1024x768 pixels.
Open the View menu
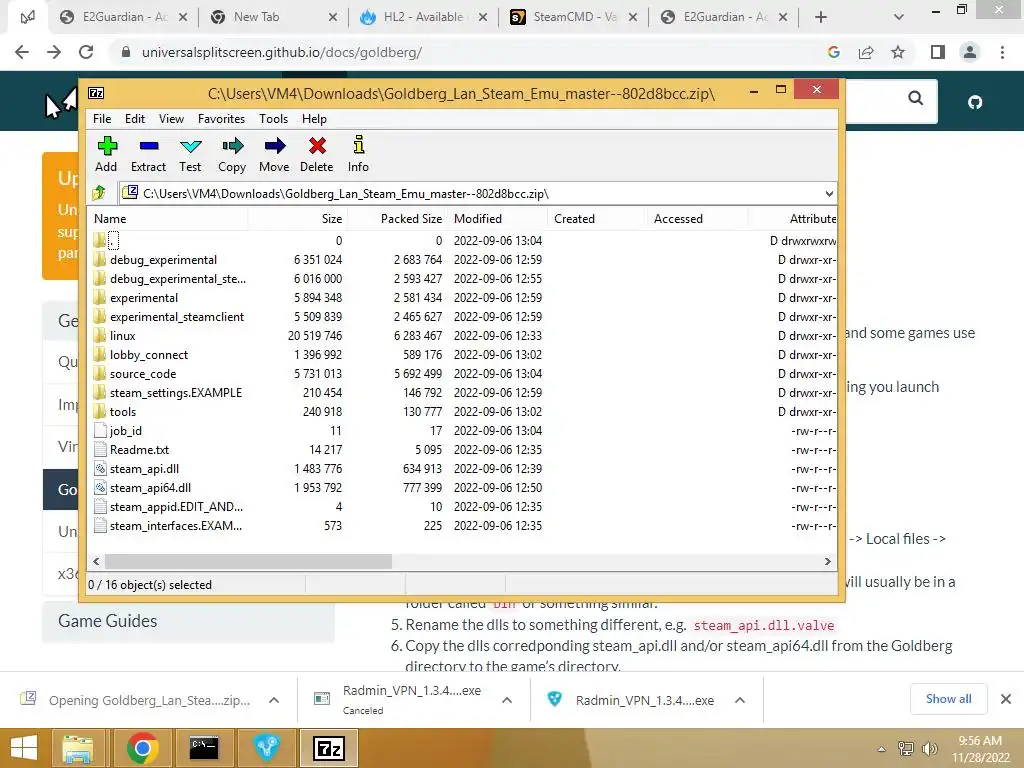[x=171, y=119]
